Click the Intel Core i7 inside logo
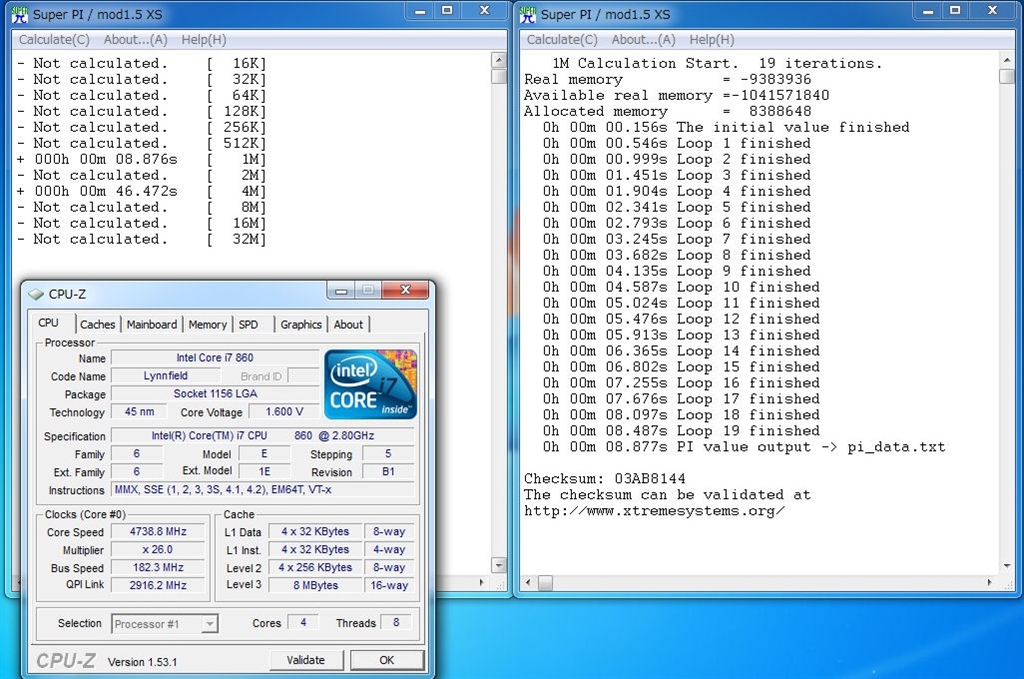1024x679 pixels. point(370,384)
